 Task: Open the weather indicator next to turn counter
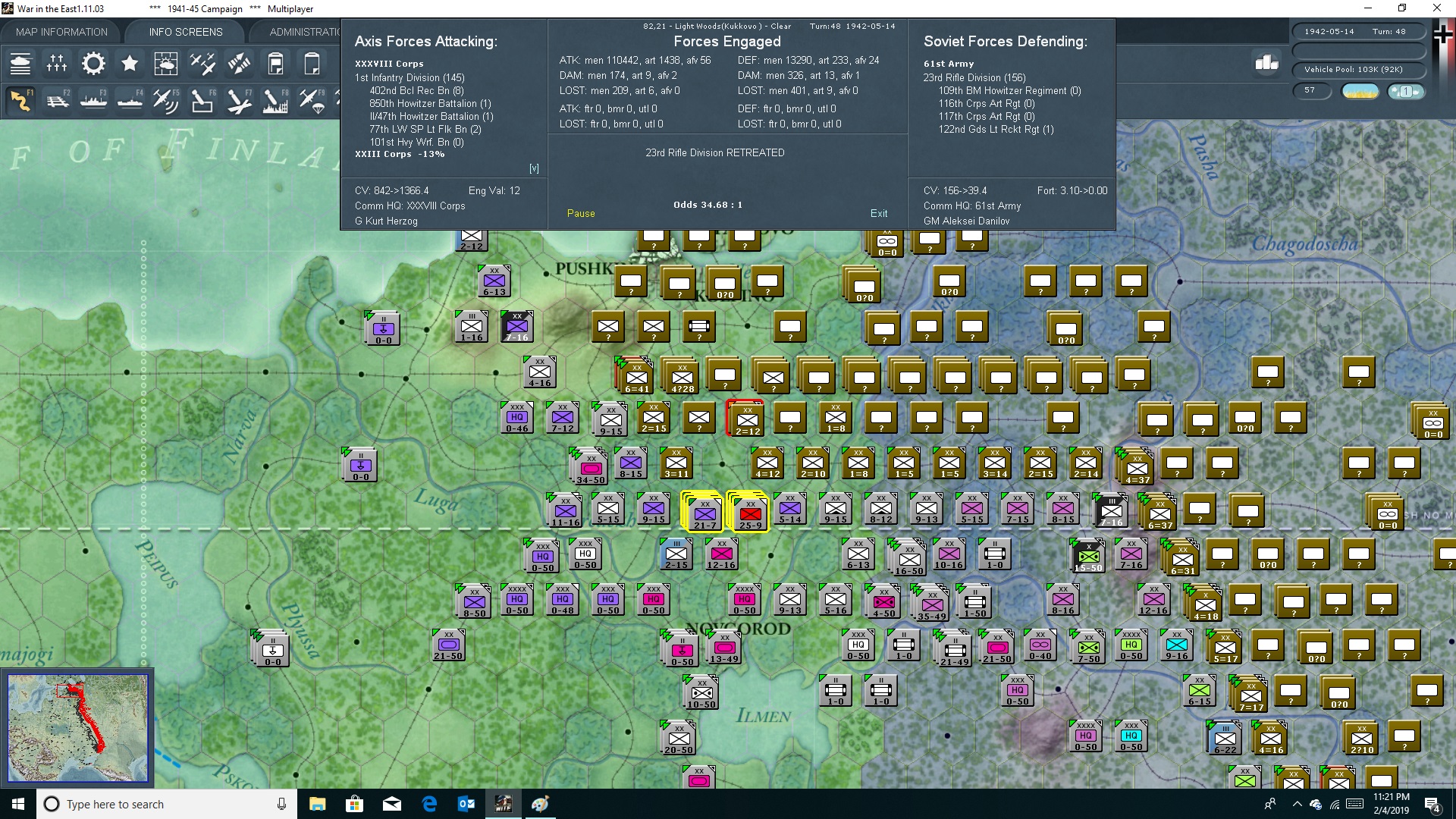tap(1360, 91)
